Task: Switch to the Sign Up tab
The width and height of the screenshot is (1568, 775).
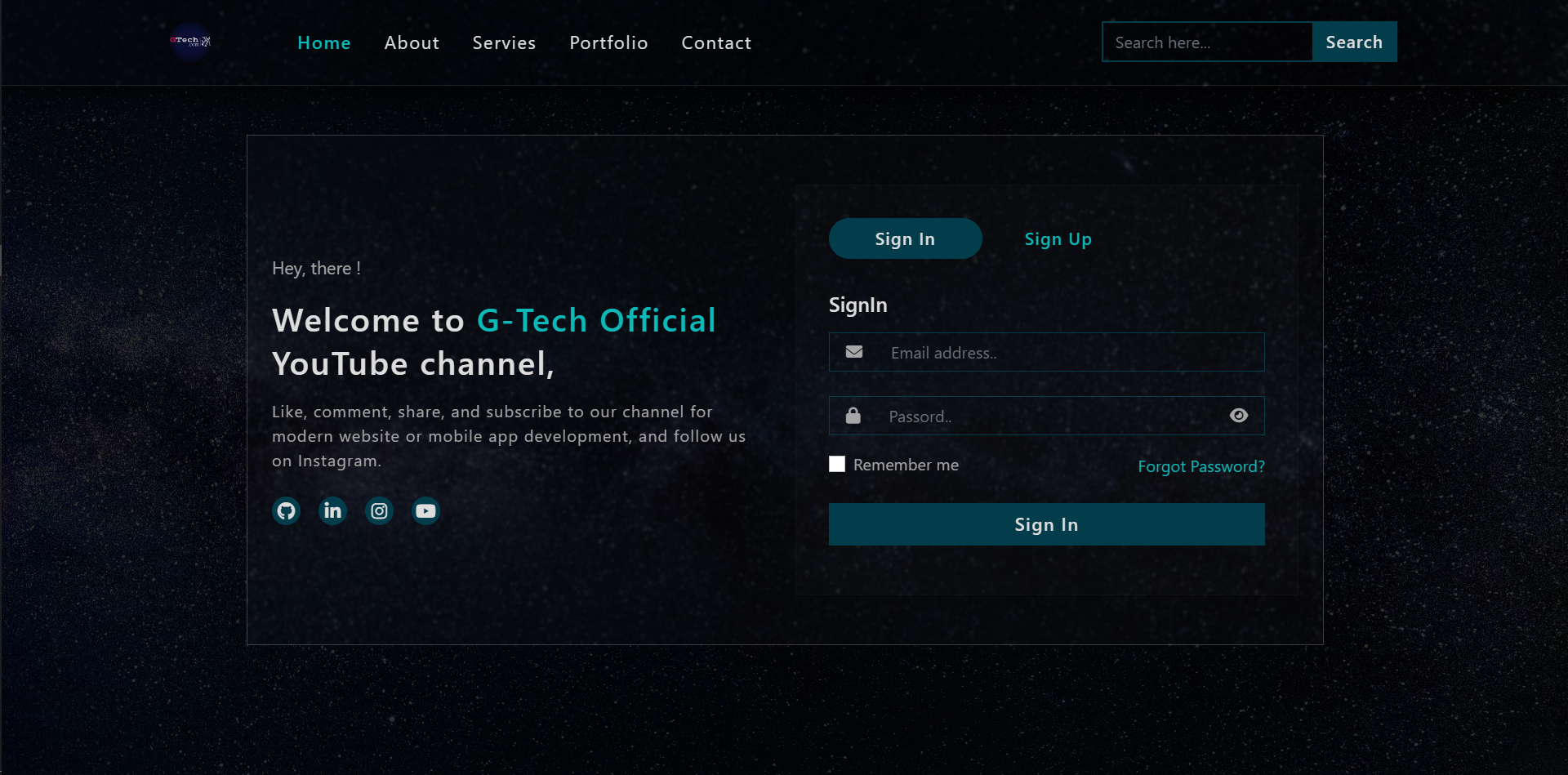Action: coord(1058,238)
